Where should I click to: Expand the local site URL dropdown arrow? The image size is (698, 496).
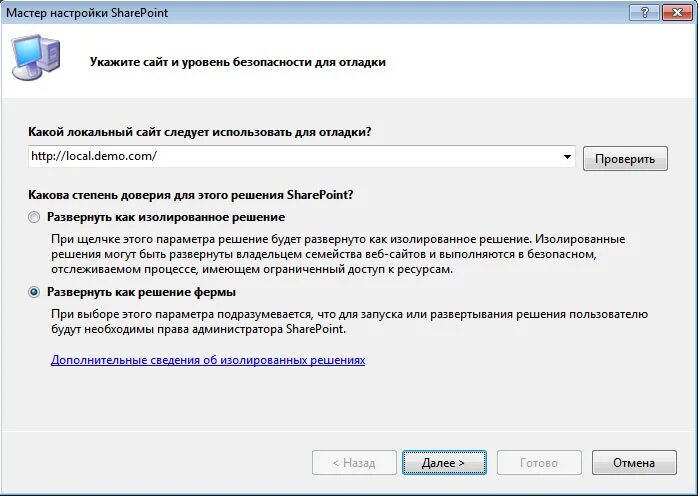[x=567, y=157]
